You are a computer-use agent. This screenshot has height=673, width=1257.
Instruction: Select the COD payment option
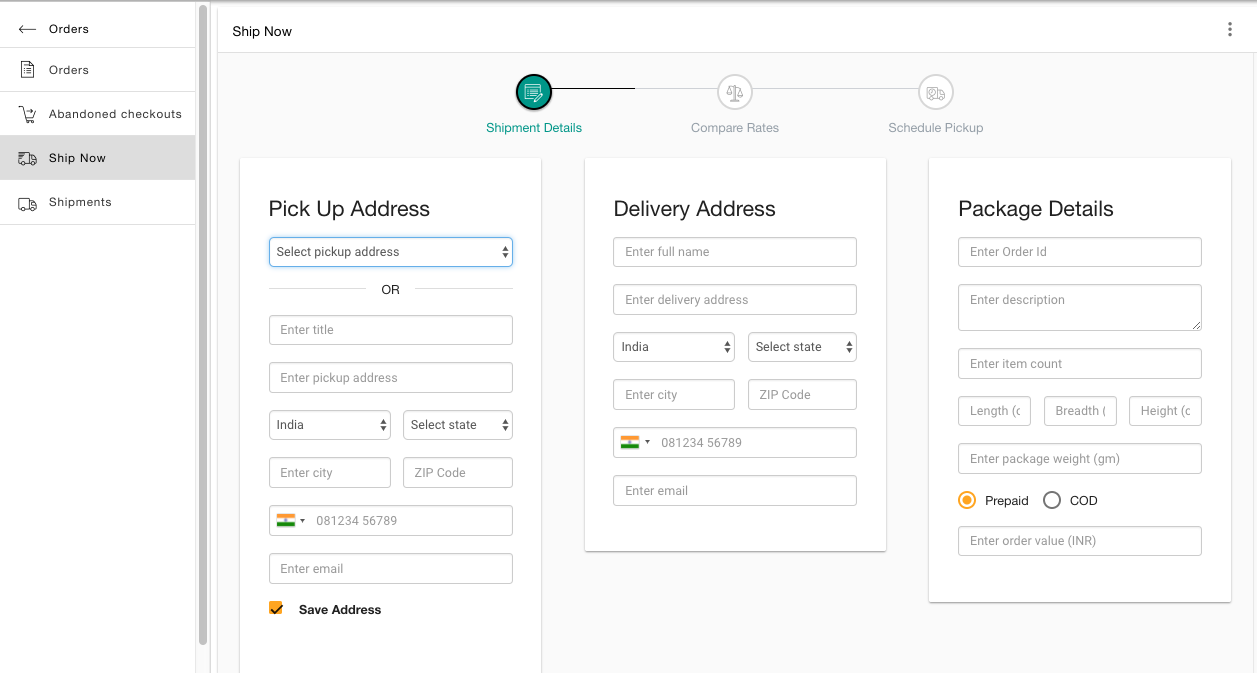[1052, 500]
